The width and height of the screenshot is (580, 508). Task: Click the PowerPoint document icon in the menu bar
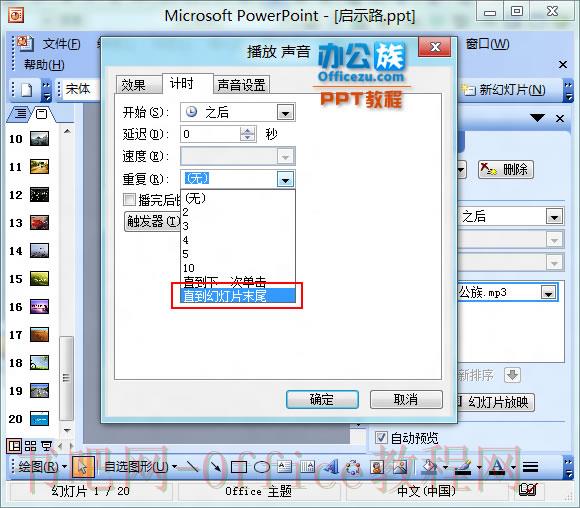[24, 44]
